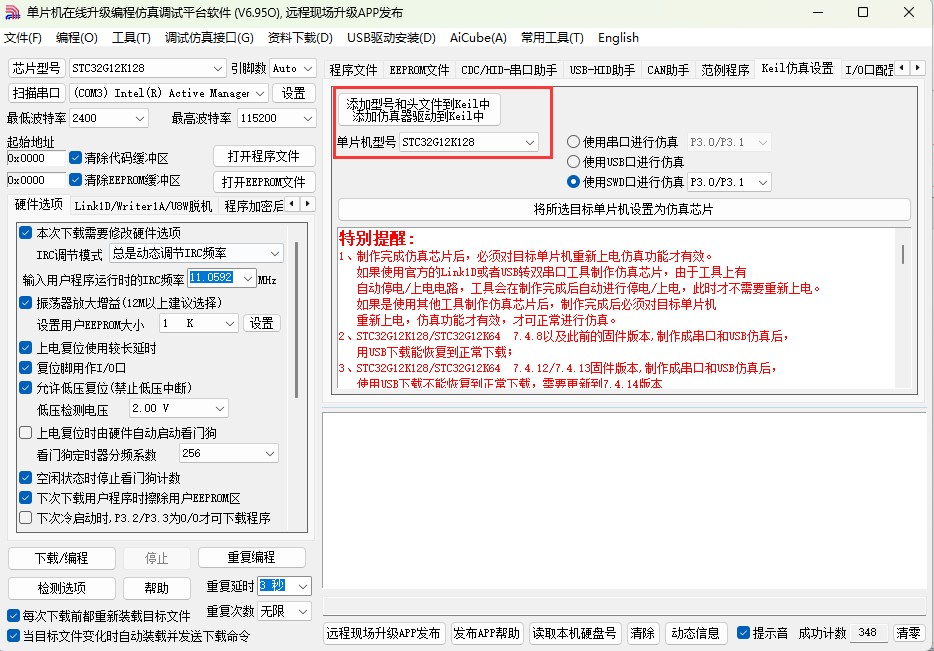Image resolution: width=934 pixels, height=651 pixels.
Task: Click 添加型号和头文件到Keil中 button
Action: coord(418,110)
